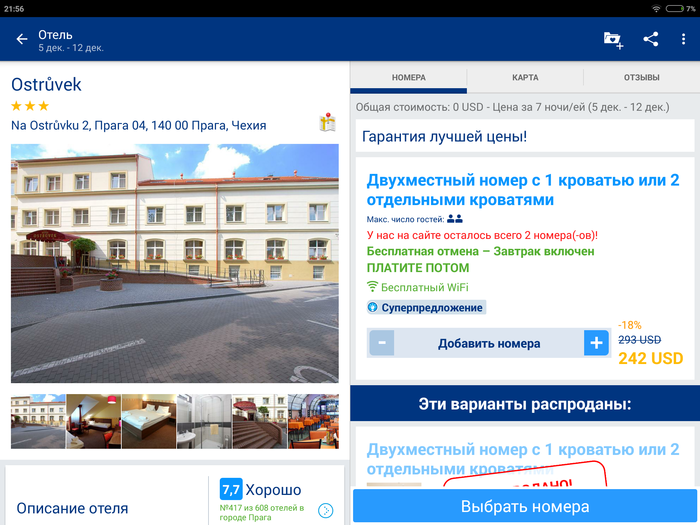This screenshot has width=700, height=525.
Task: Open restaurant with orange chairs thumbnail
Action: pos(313,421)
